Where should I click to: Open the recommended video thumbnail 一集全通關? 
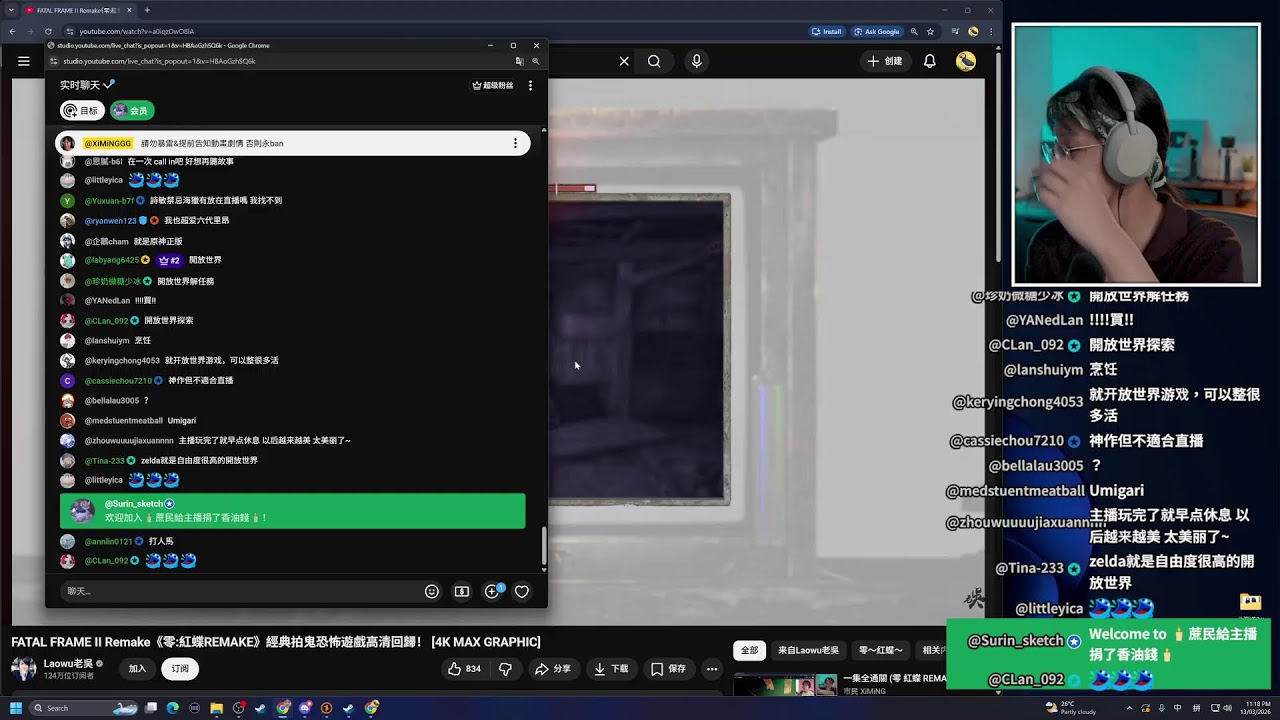(785, 685)
